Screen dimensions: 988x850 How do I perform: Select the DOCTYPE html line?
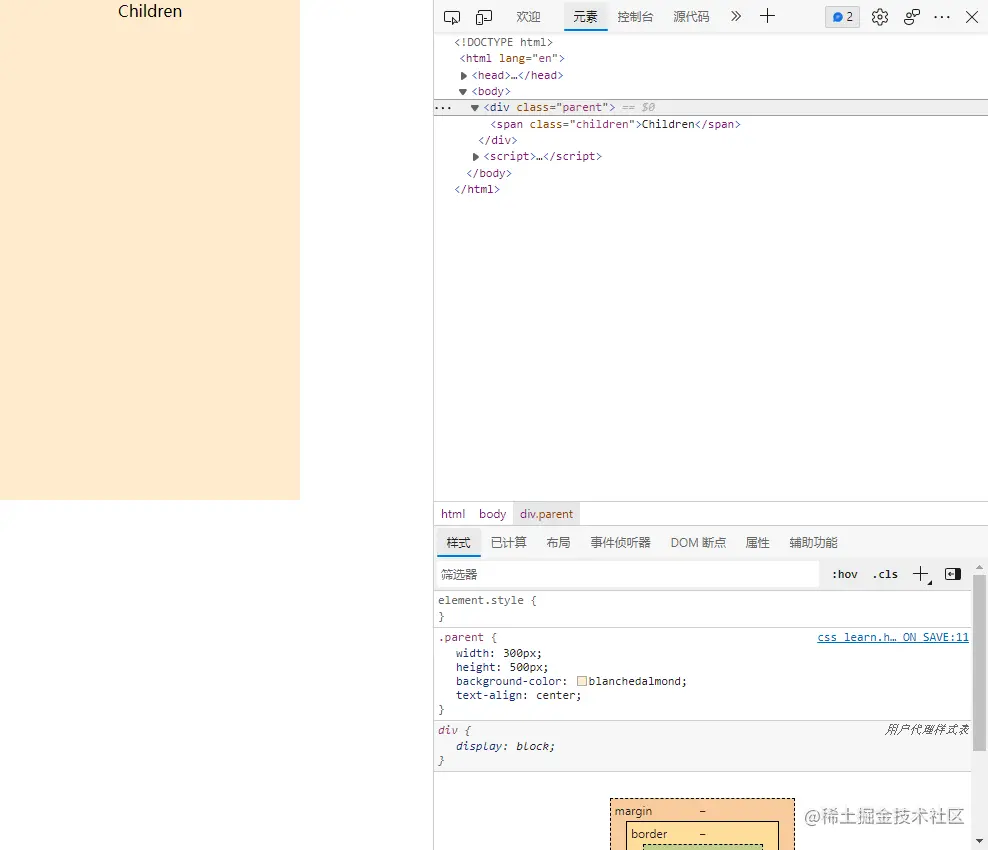pyautogui.click(x=503, y=42)
